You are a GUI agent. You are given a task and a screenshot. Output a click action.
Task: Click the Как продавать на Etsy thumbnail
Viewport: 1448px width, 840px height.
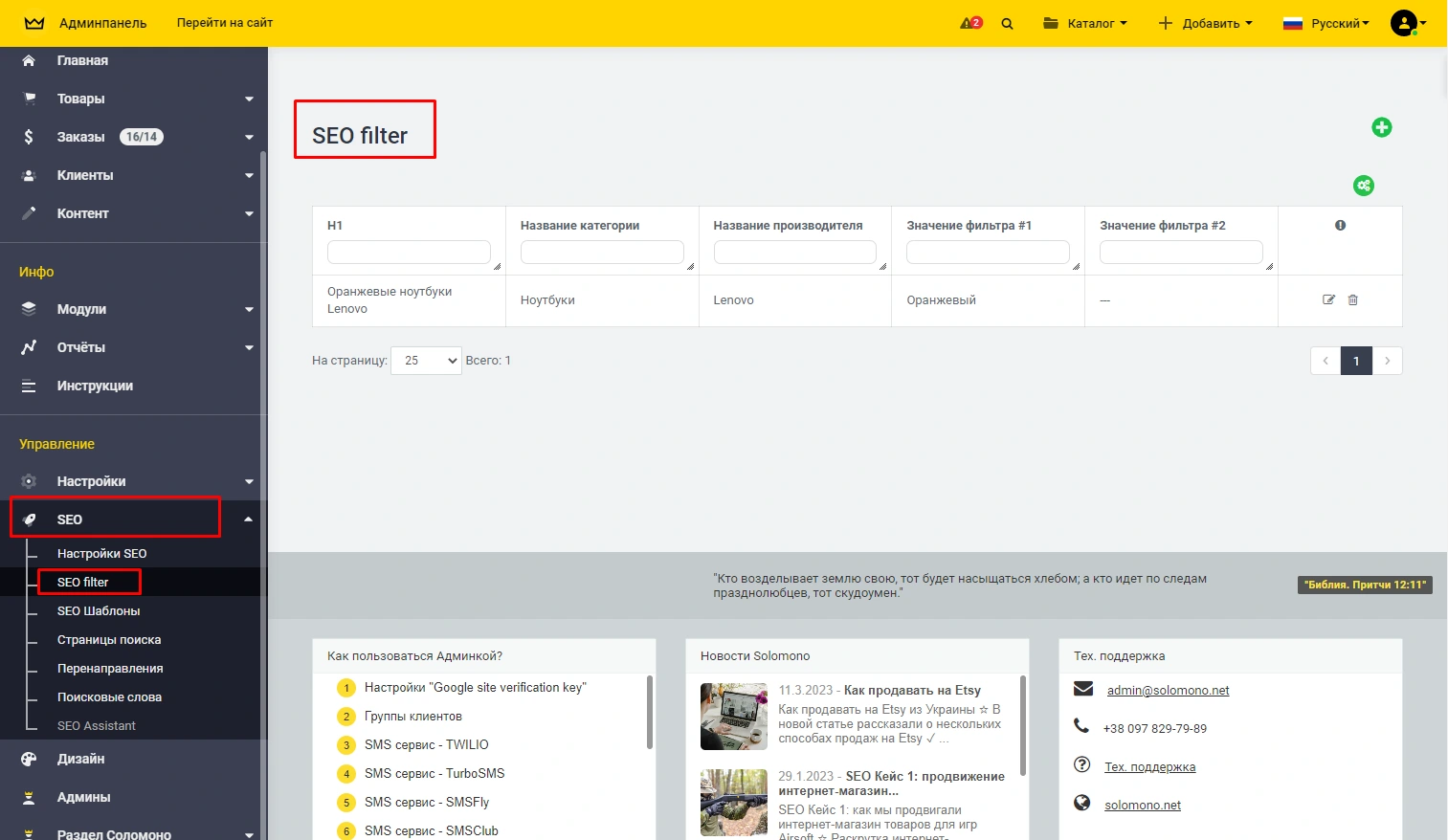point(733,716)
